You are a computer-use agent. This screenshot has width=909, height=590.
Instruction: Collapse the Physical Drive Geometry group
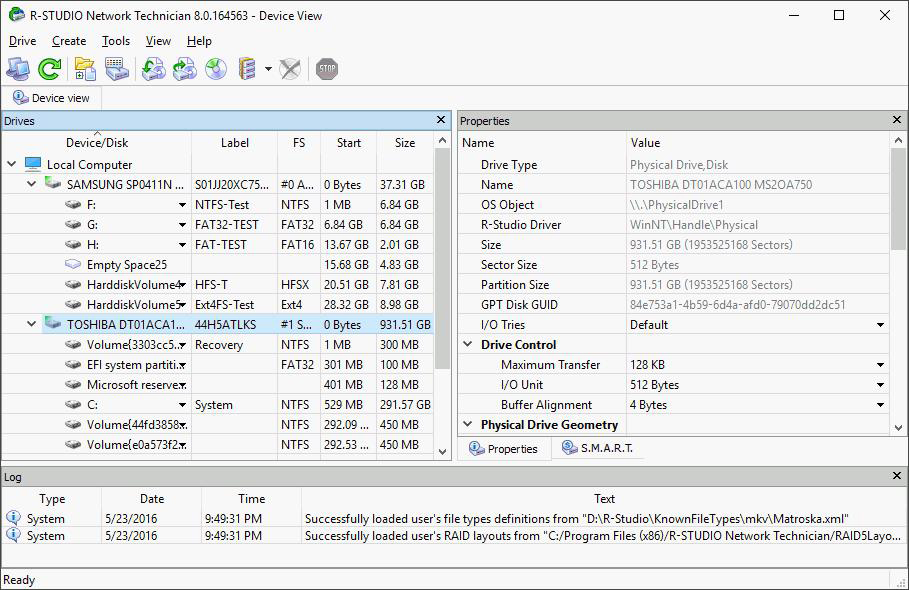click(x=468, y=424)
